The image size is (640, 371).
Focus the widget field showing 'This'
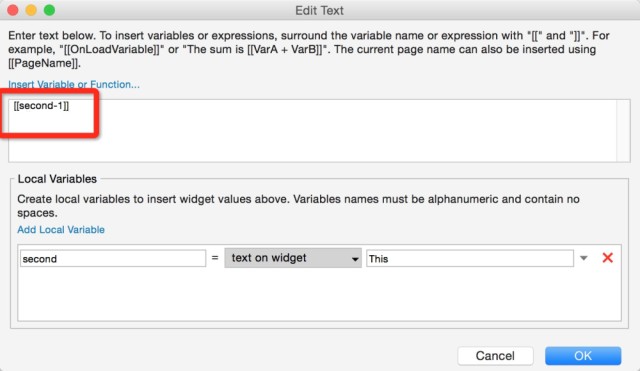coord(470,258)
